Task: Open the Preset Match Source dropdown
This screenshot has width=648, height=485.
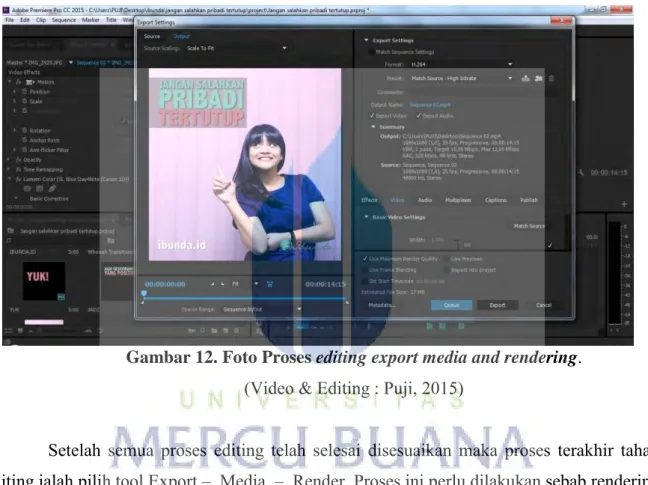Action: pyautogui.click(x=462, y=78)
